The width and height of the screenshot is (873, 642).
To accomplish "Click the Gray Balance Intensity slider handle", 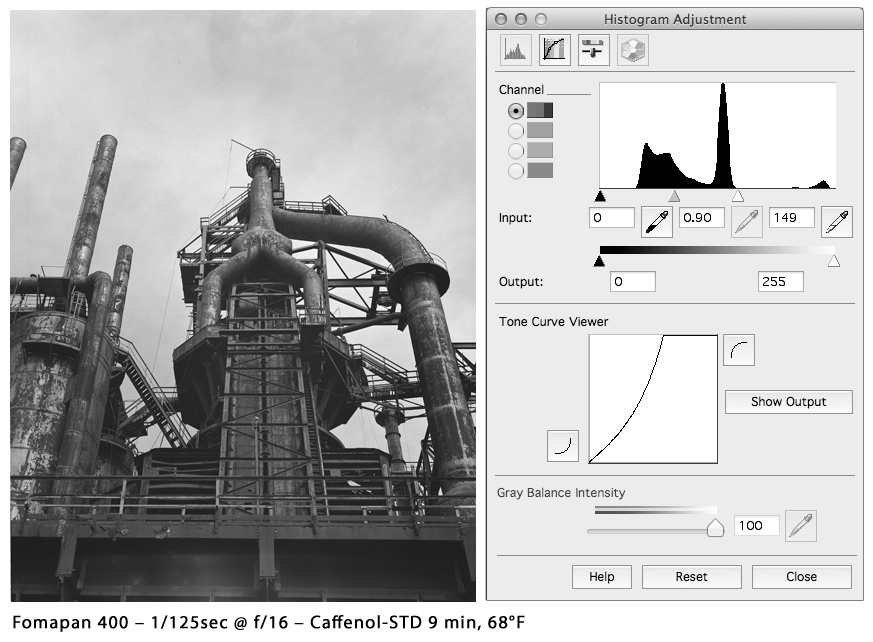I will (715, 528).
